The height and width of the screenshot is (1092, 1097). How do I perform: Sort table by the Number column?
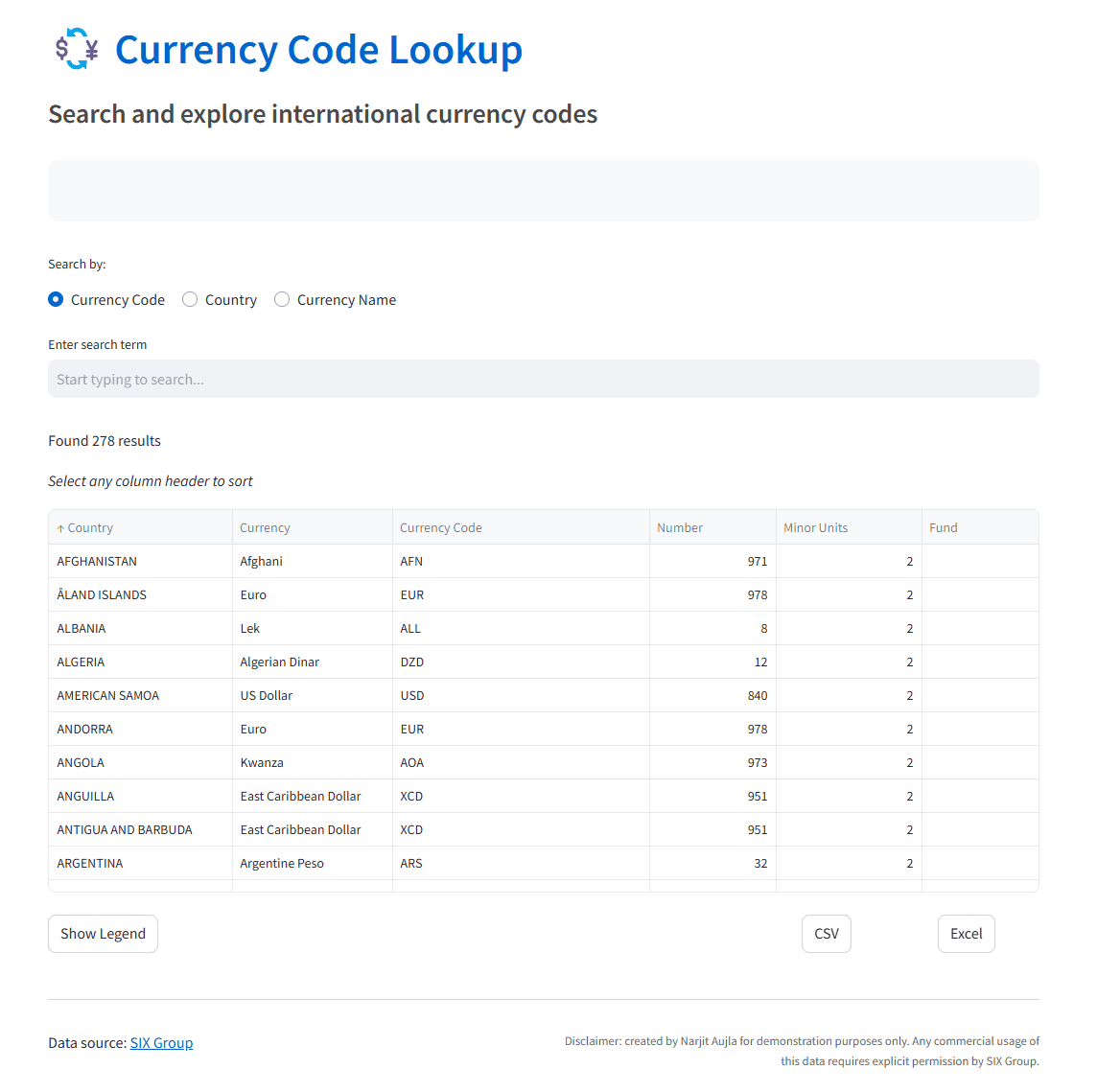coord(680,527)
